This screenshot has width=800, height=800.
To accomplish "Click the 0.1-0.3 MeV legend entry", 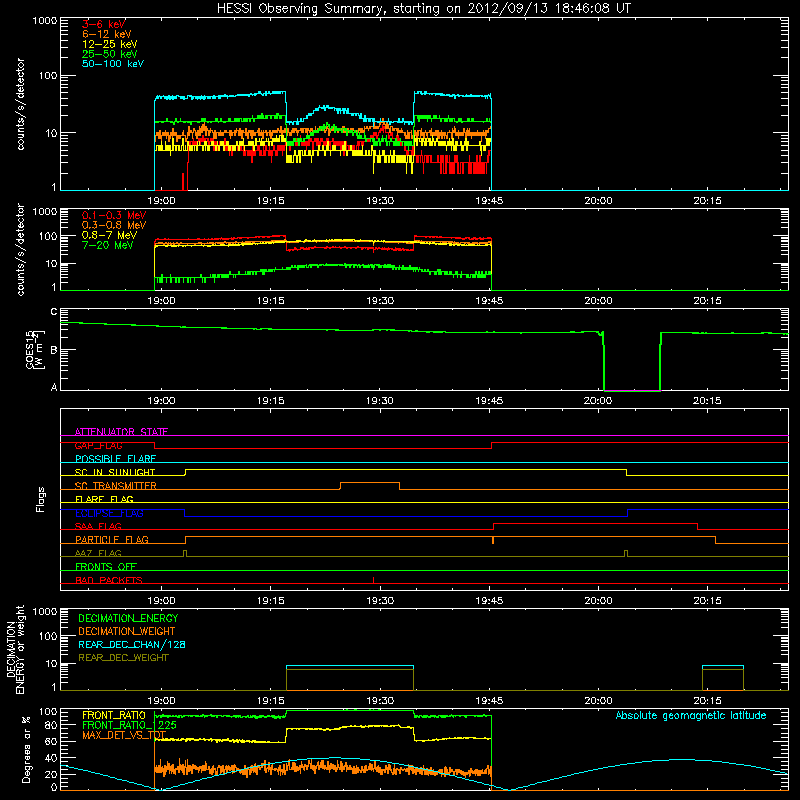I will pos(114,215).
